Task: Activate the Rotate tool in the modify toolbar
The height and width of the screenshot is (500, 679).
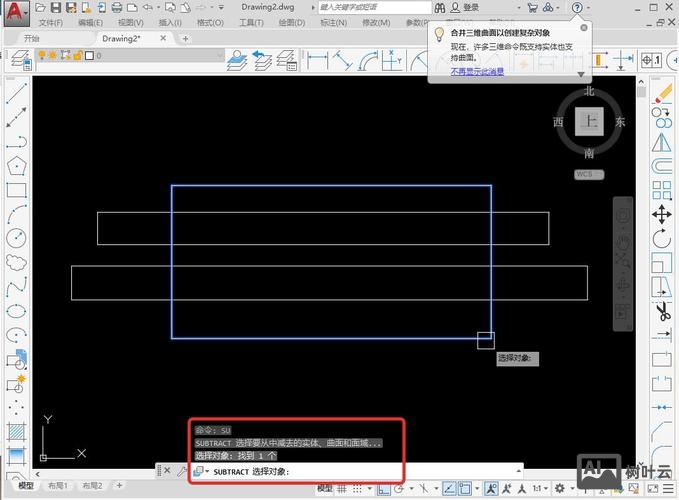Action: 662,239
